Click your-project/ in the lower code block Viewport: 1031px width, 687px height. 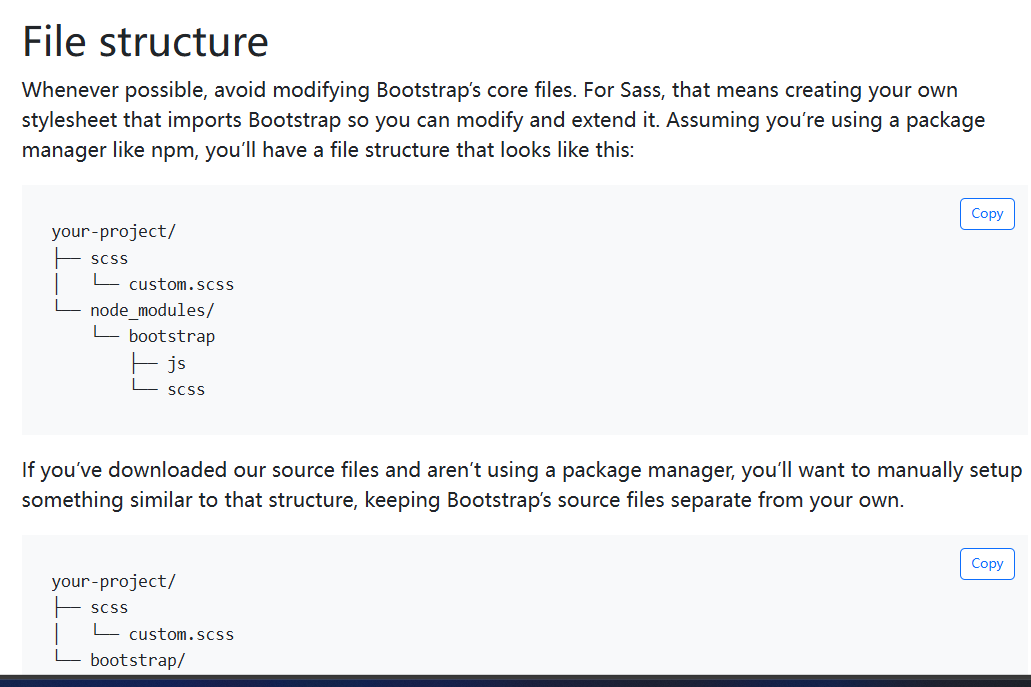tap(114, 581)
